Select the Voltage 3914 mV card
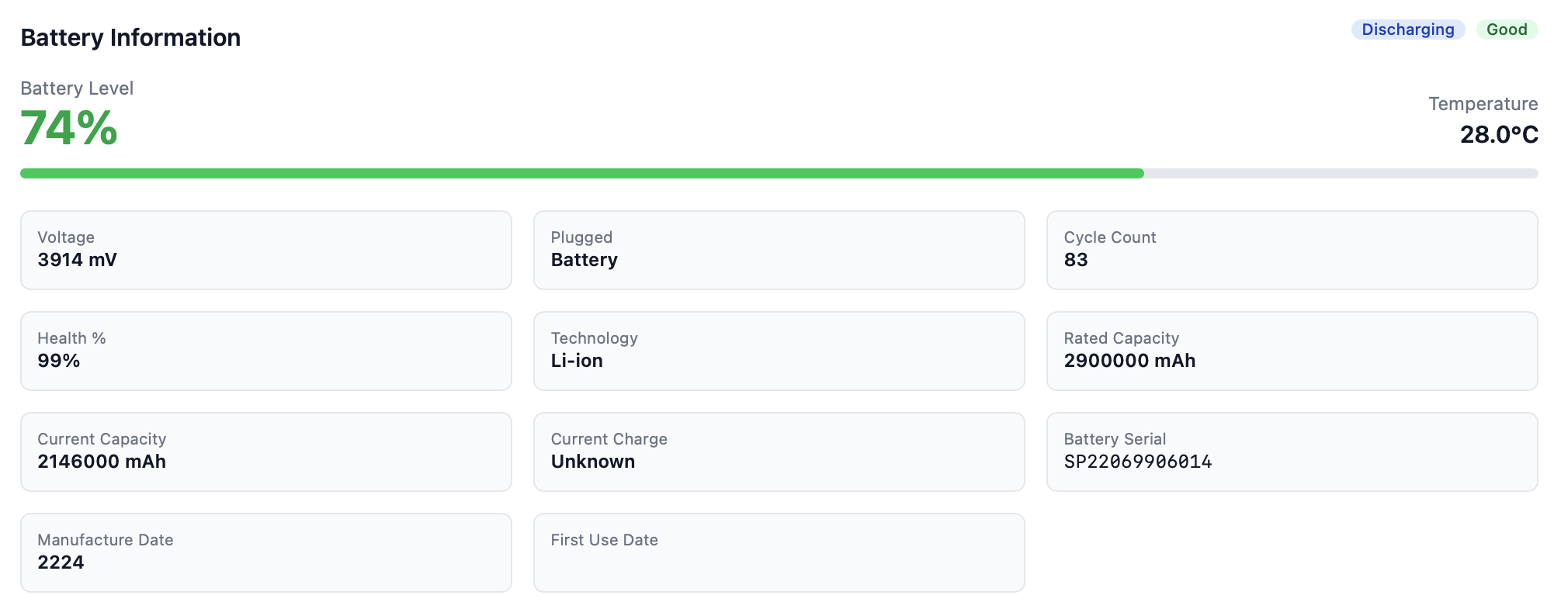Image resolution: width=1568 pixels, height=616 pixels. [x=265, y=250]
